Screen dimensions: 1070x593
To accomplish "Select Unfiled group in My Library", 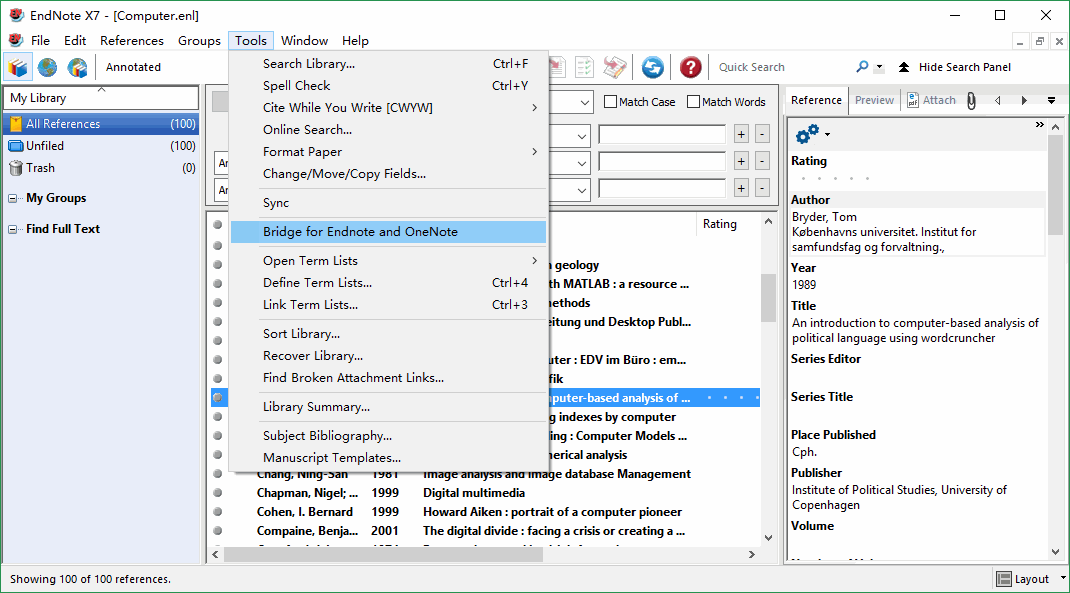I will tap(101, 146).
